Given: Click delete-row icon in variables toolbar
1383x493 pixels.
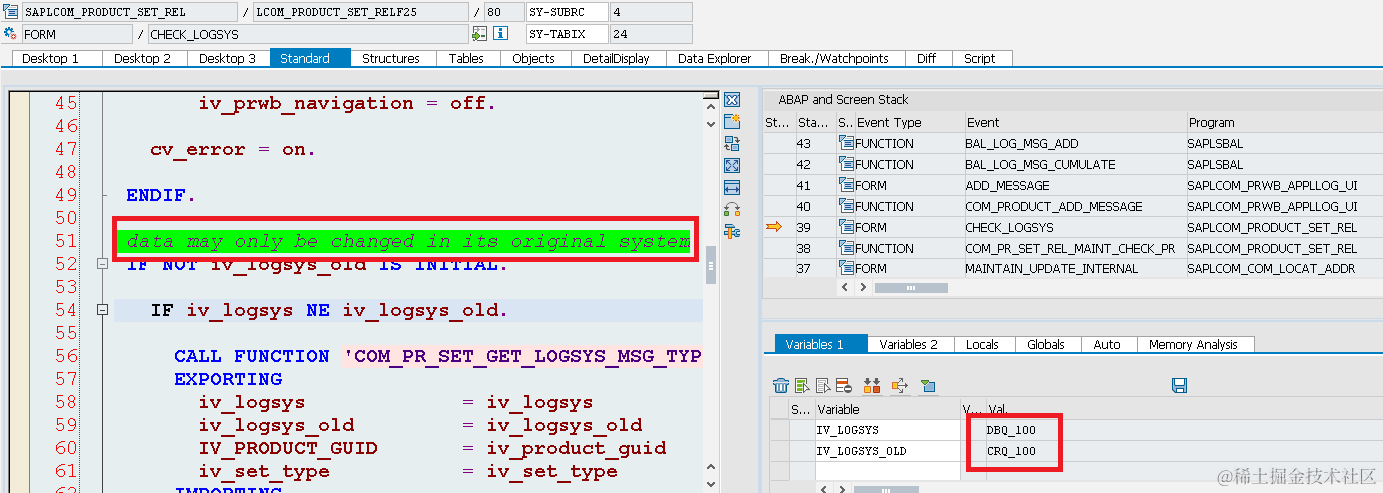Looking at the screenshot, I should (843, 385).
